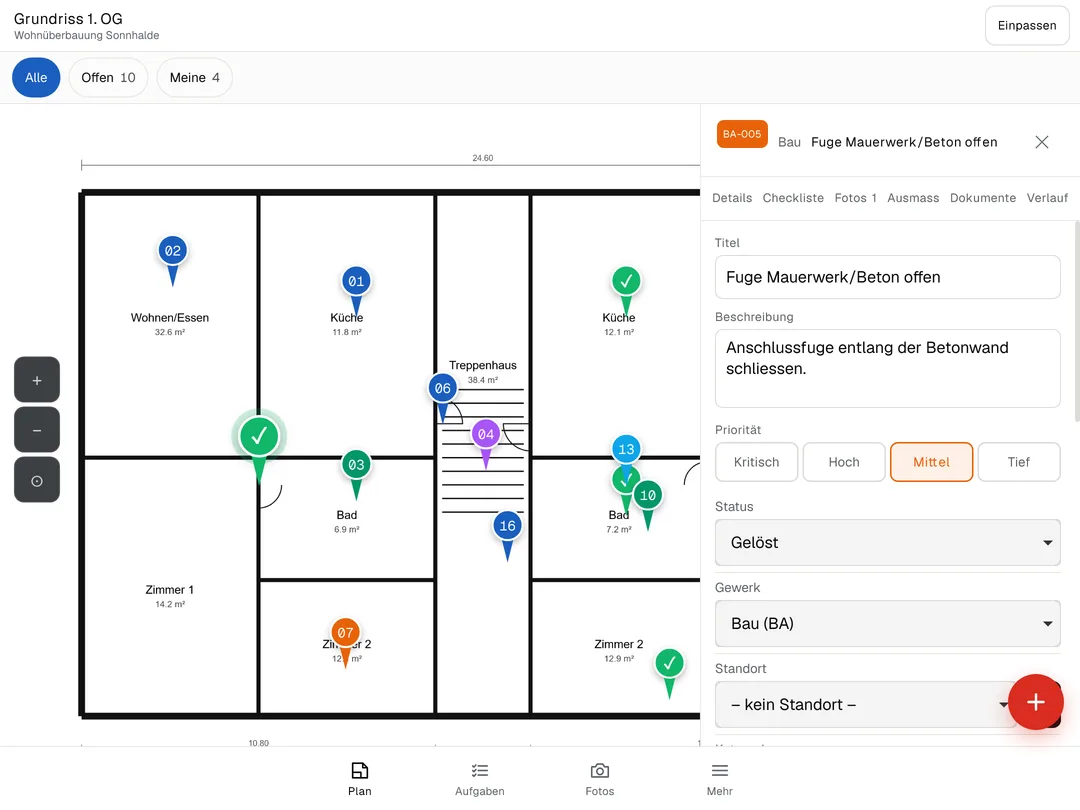The width and height of the screenshot is (1080, 810).
Task: Add new item with red plus button
Action: tap(1035, 702)
